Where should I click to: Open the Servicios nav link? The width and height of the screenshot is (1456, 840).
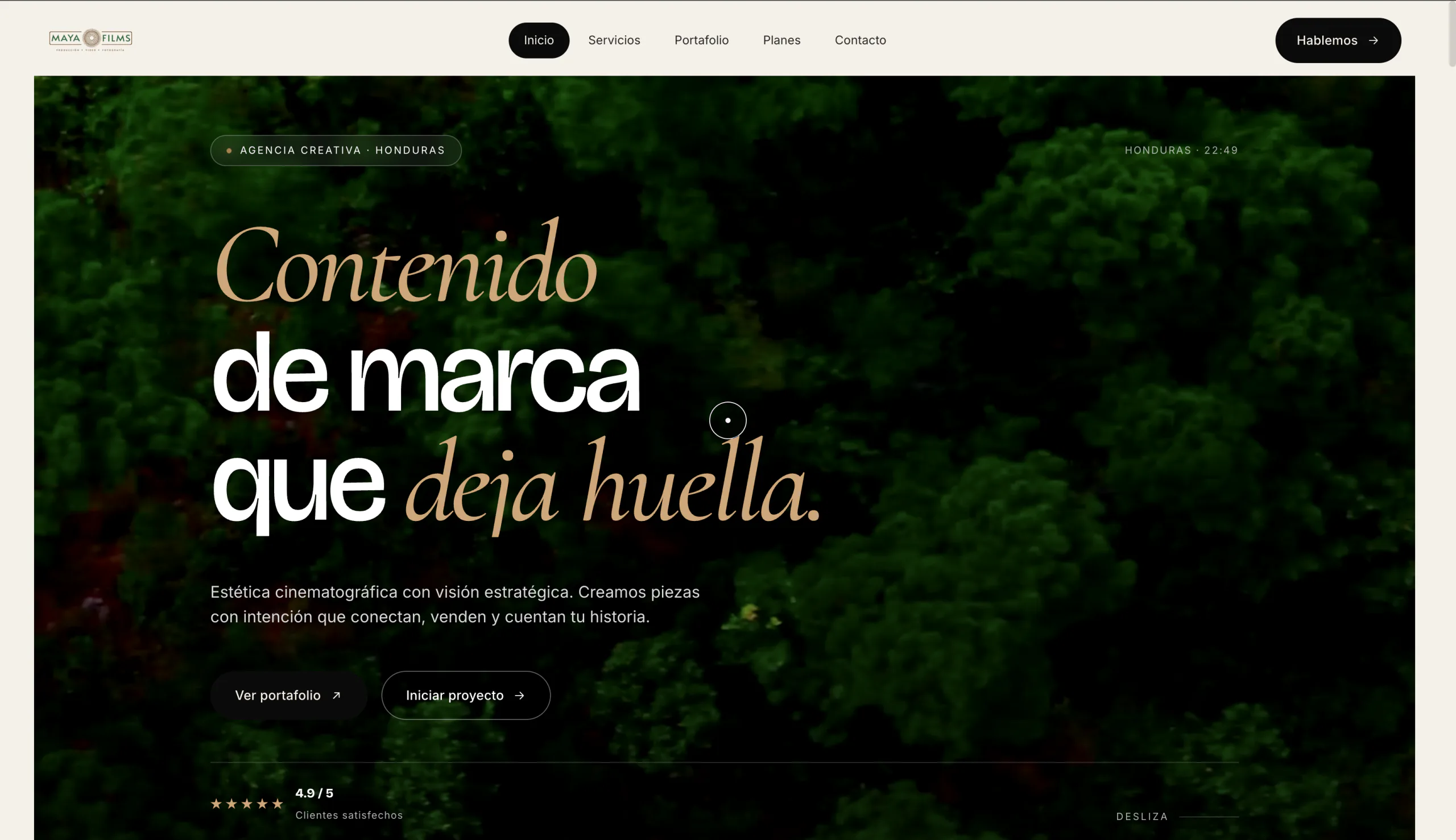click(x=614, y=40)
